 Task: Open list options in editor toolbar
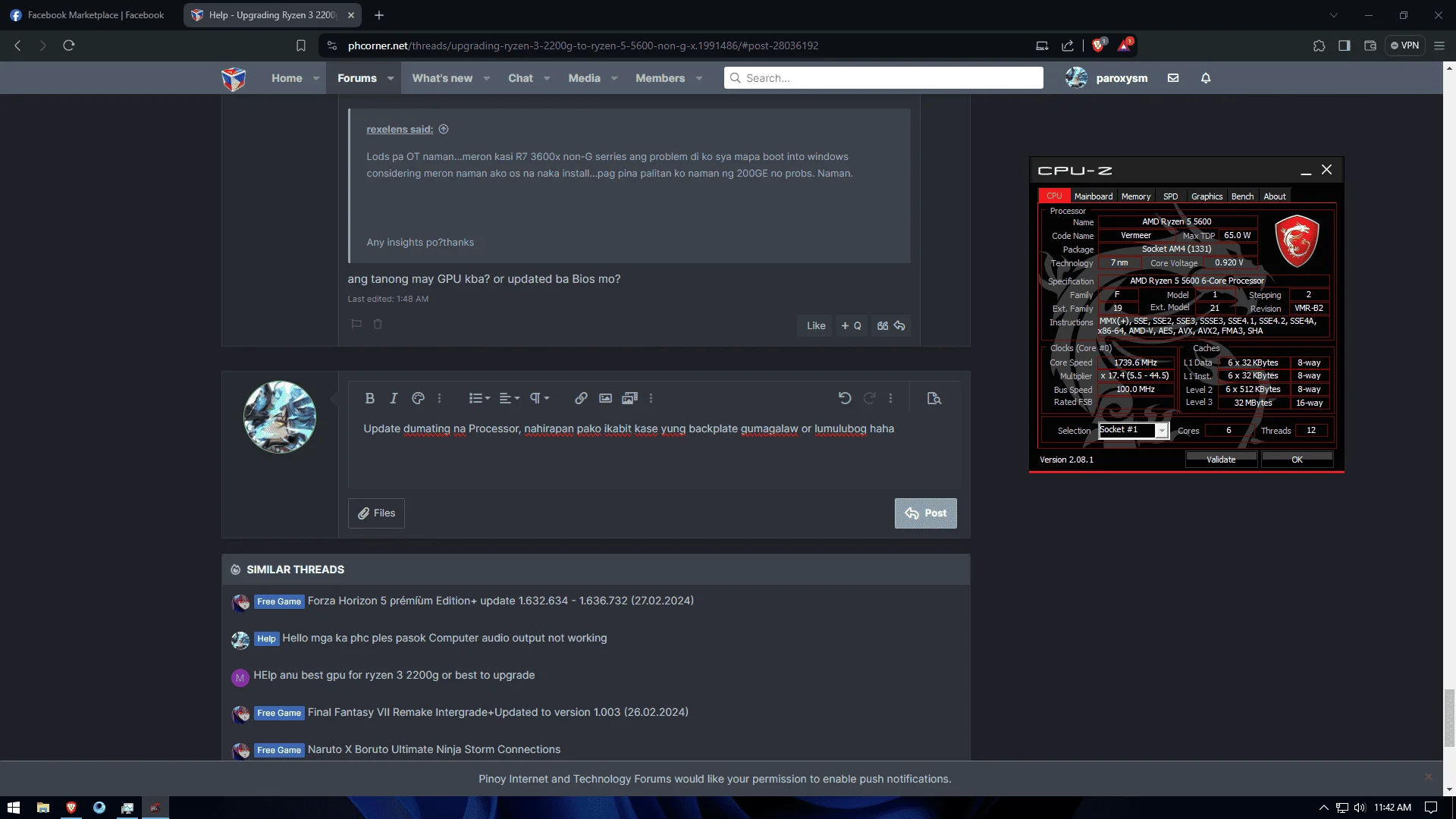[x=479, y=398]
